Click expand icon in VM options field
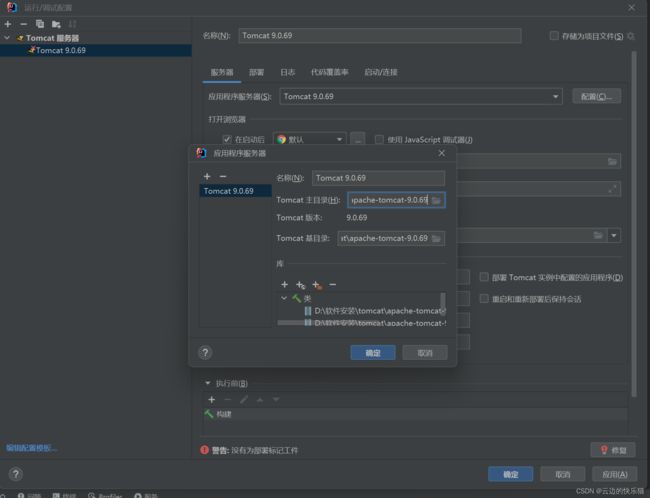This screenshot has width=650, height=498. point(612,189)
